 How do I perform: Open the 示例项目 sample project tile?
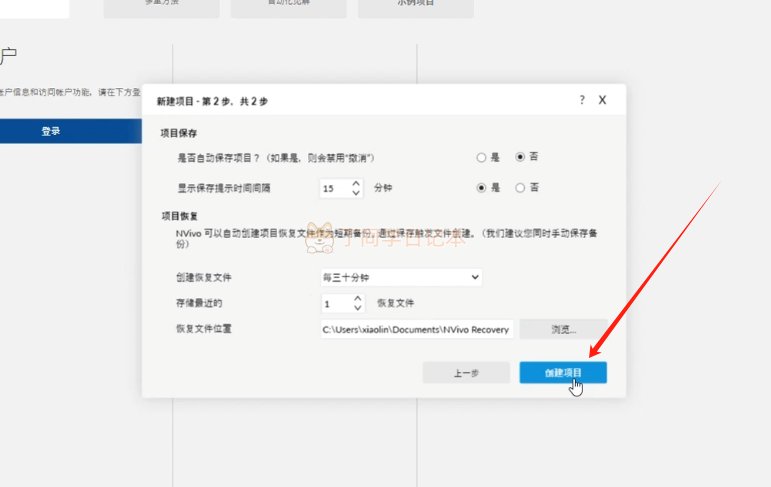415,5
